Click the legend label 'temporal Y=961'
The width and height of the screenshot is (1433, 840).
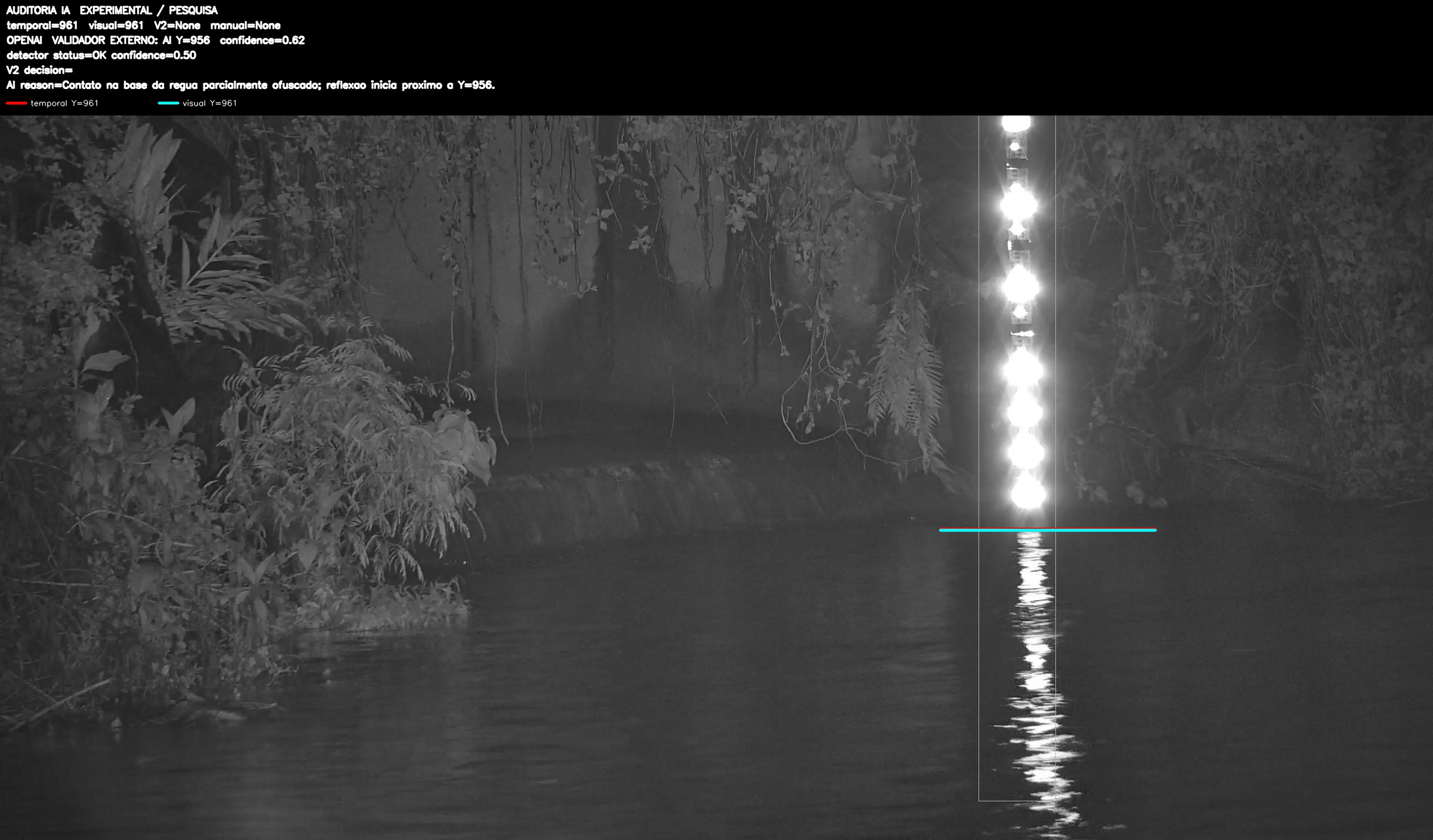coord(64,103)
